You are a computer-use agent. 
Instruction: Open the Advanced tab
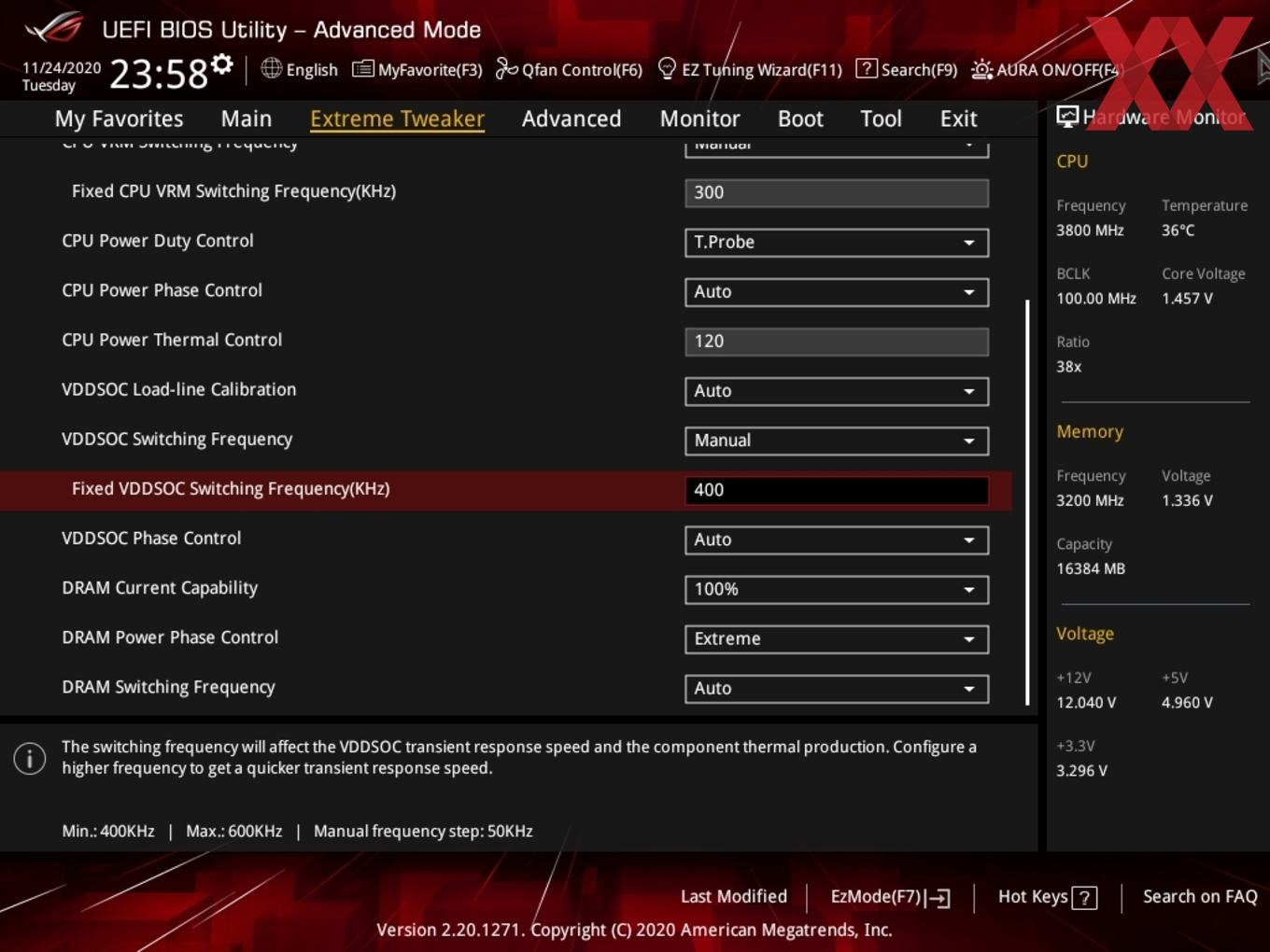click(571, 119)
